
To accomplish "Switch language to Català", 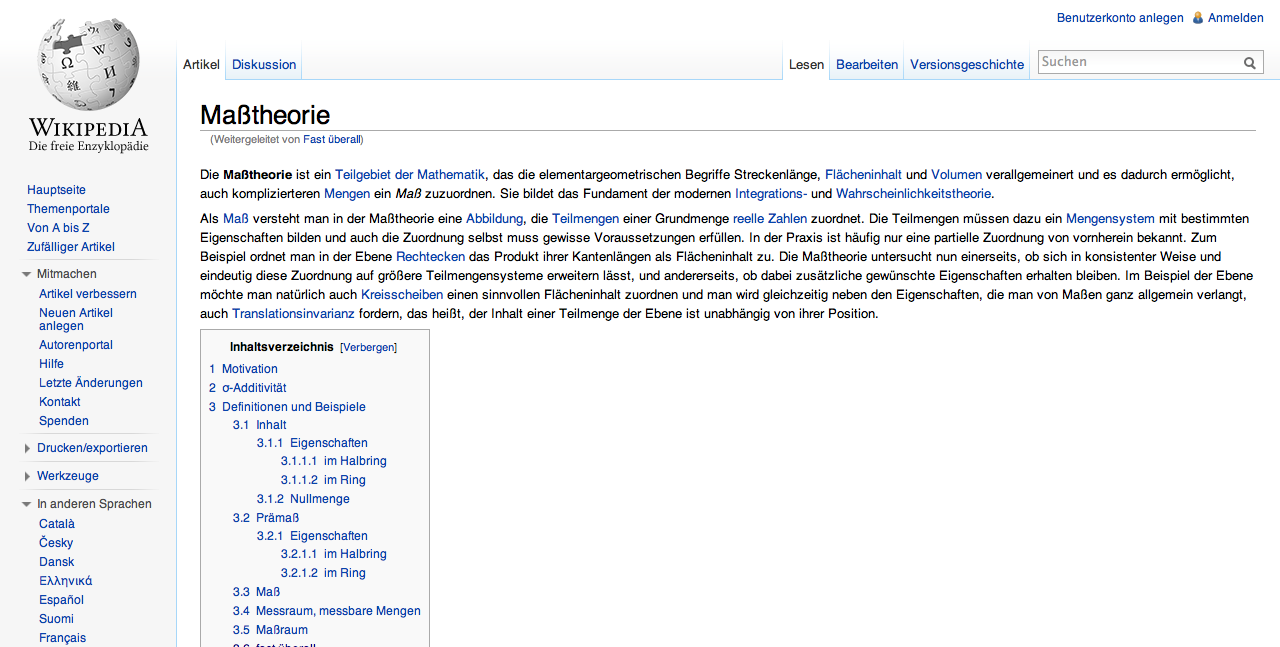I will [57, 524].
